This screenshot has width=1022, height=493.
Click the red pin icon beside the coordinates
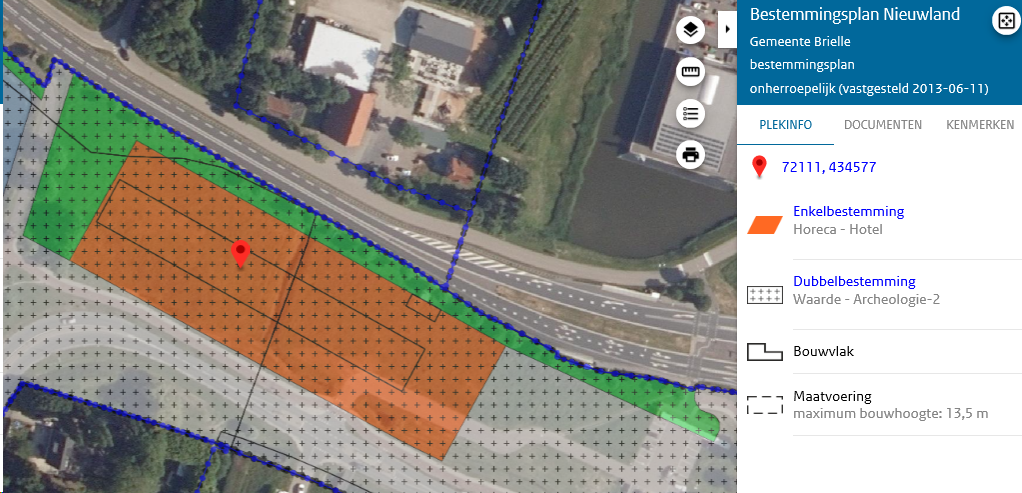pyautogui.click(x=759, y=168)
